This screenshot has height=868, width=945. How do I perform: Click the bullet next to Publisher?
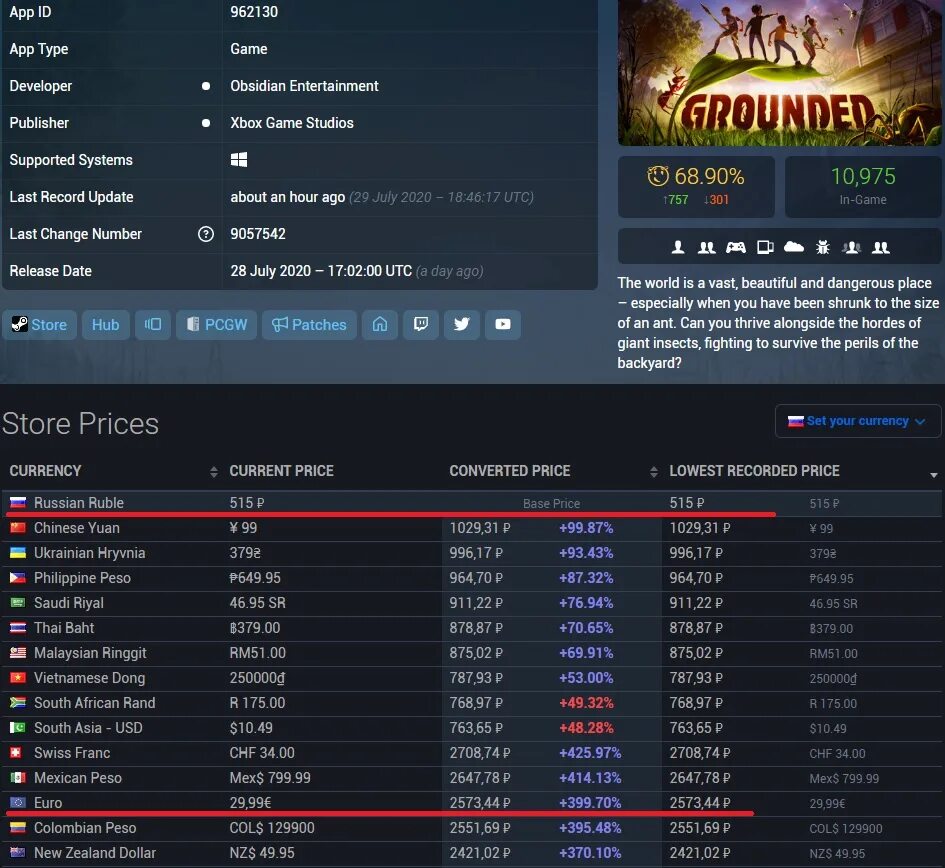click(205, 123)
